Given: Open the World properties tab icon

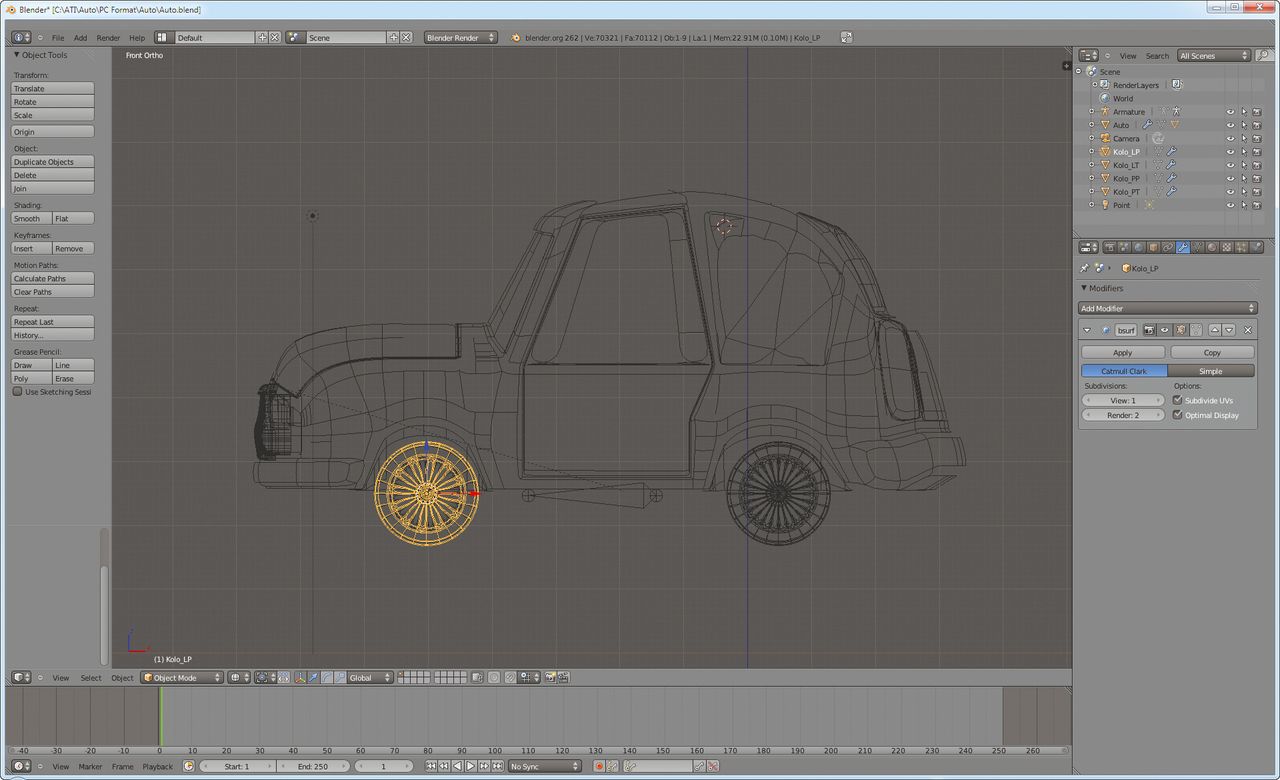Looking at the screenshot, I should [1139, 247].
